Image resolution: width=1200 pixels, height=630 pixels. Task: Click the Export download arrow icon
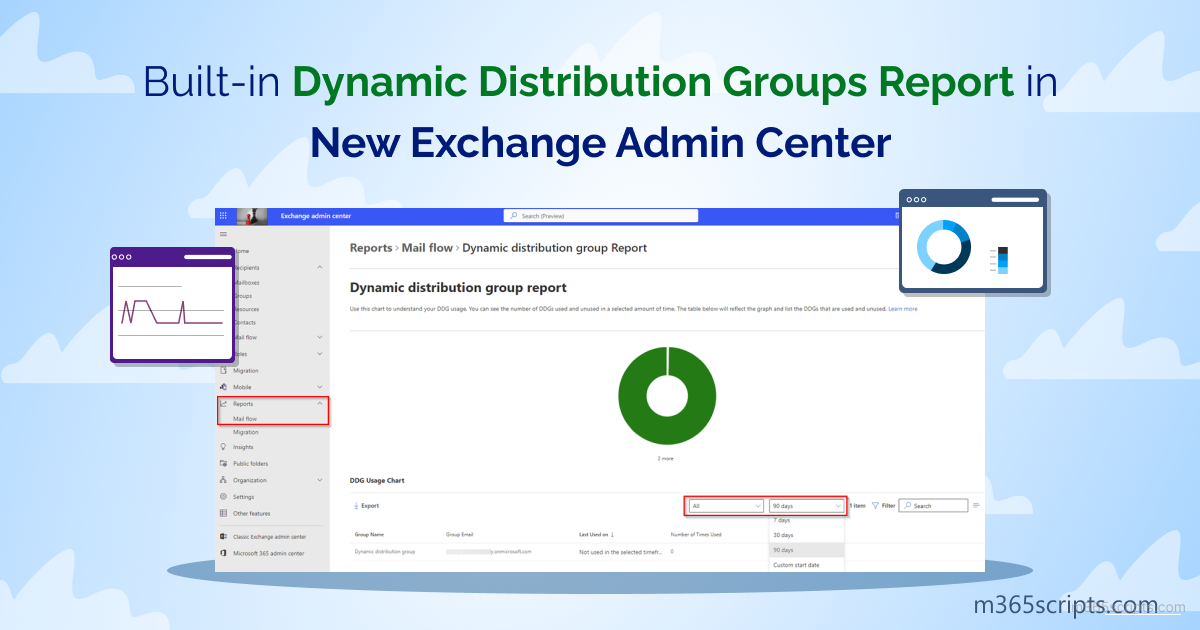356,506
